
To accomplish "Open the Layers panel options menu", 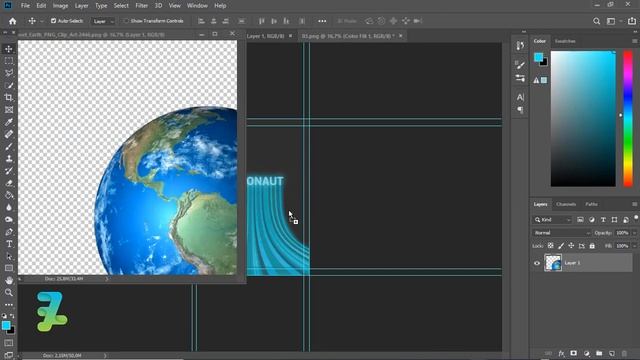I will click(x=634, y=204).
